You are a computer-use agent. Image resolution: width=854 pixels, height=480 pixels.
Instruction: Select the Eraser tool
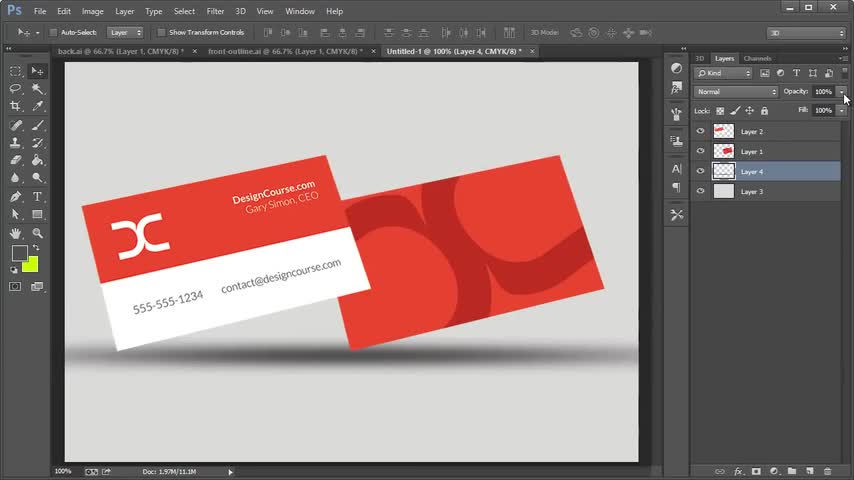point(15,160)
